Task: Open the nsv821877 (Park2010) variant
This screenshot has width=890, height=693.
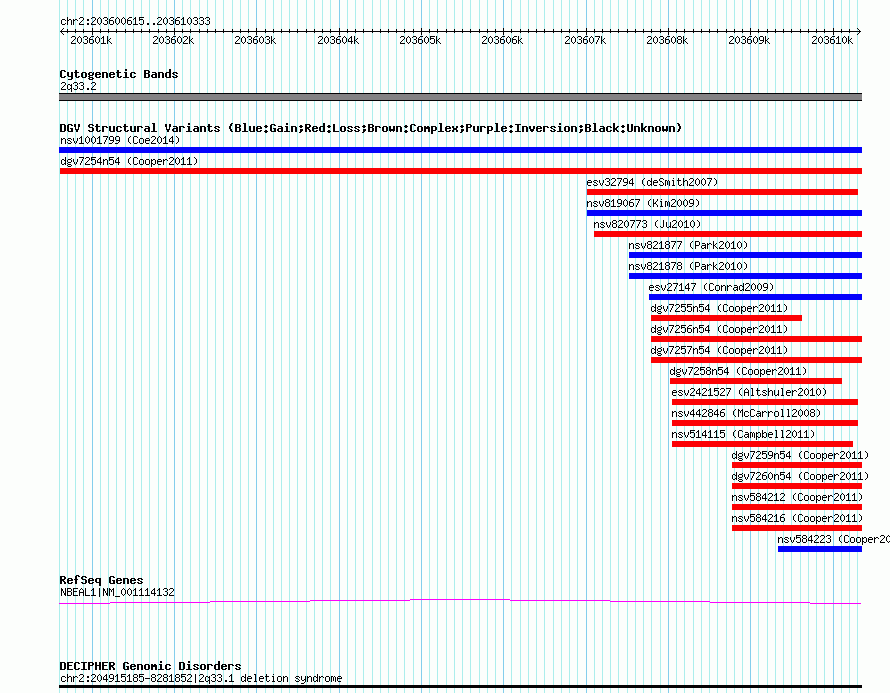Action: [688, 245]
